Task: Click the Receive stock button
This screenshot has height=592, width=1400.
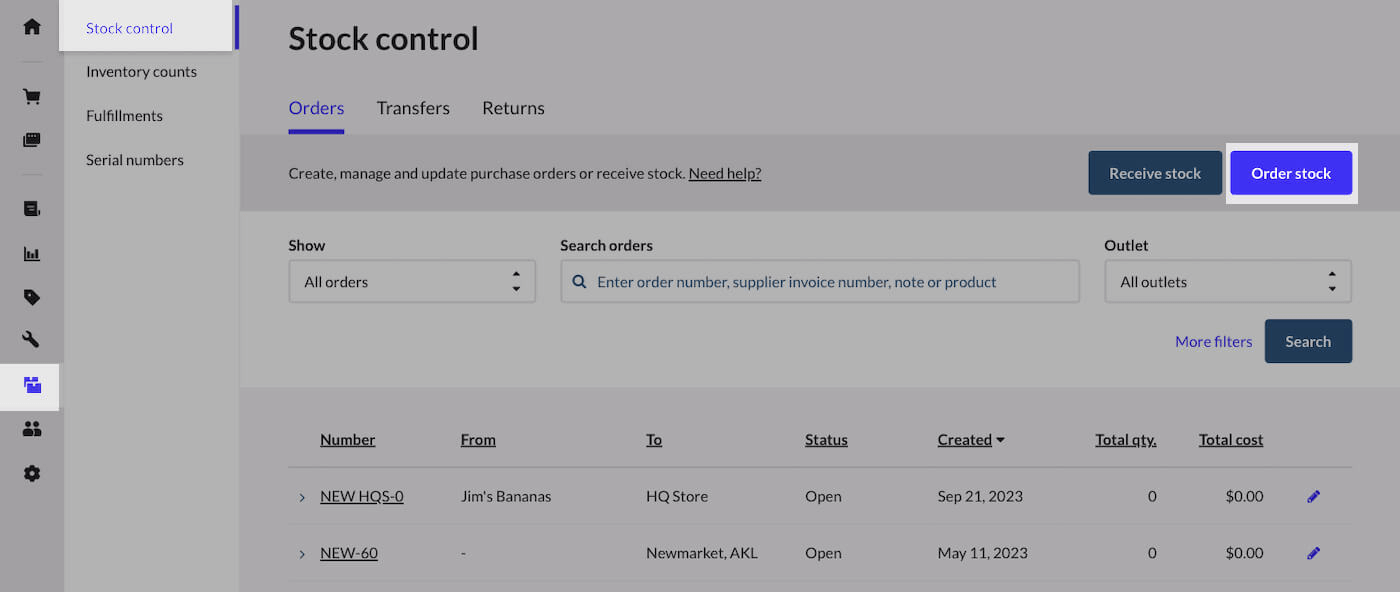Action: click(1154, 173)
